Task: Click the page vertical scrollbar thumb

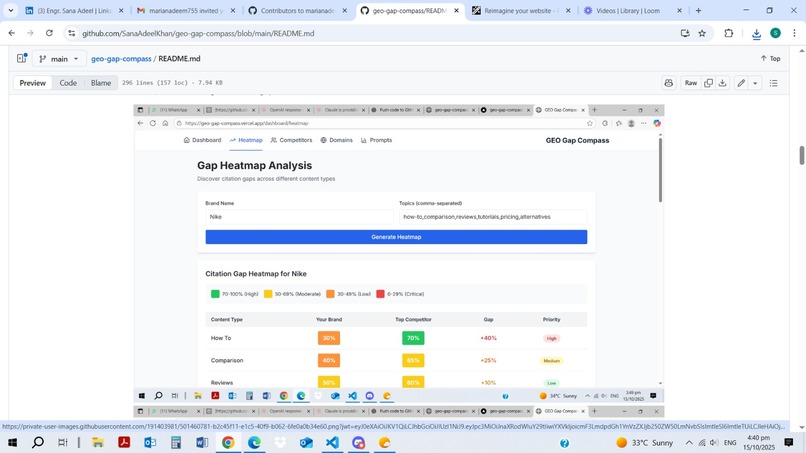Action: [801, 155]
